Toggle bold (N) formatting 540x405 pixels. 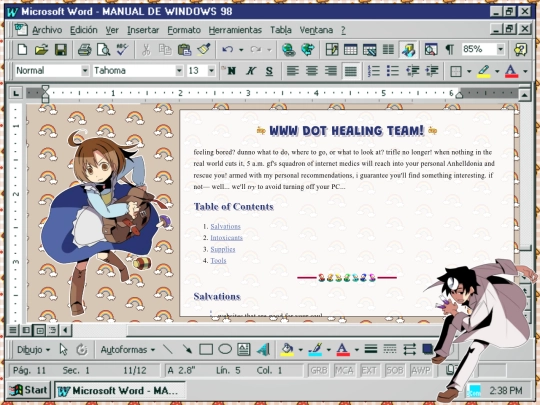tap(231, 71)
